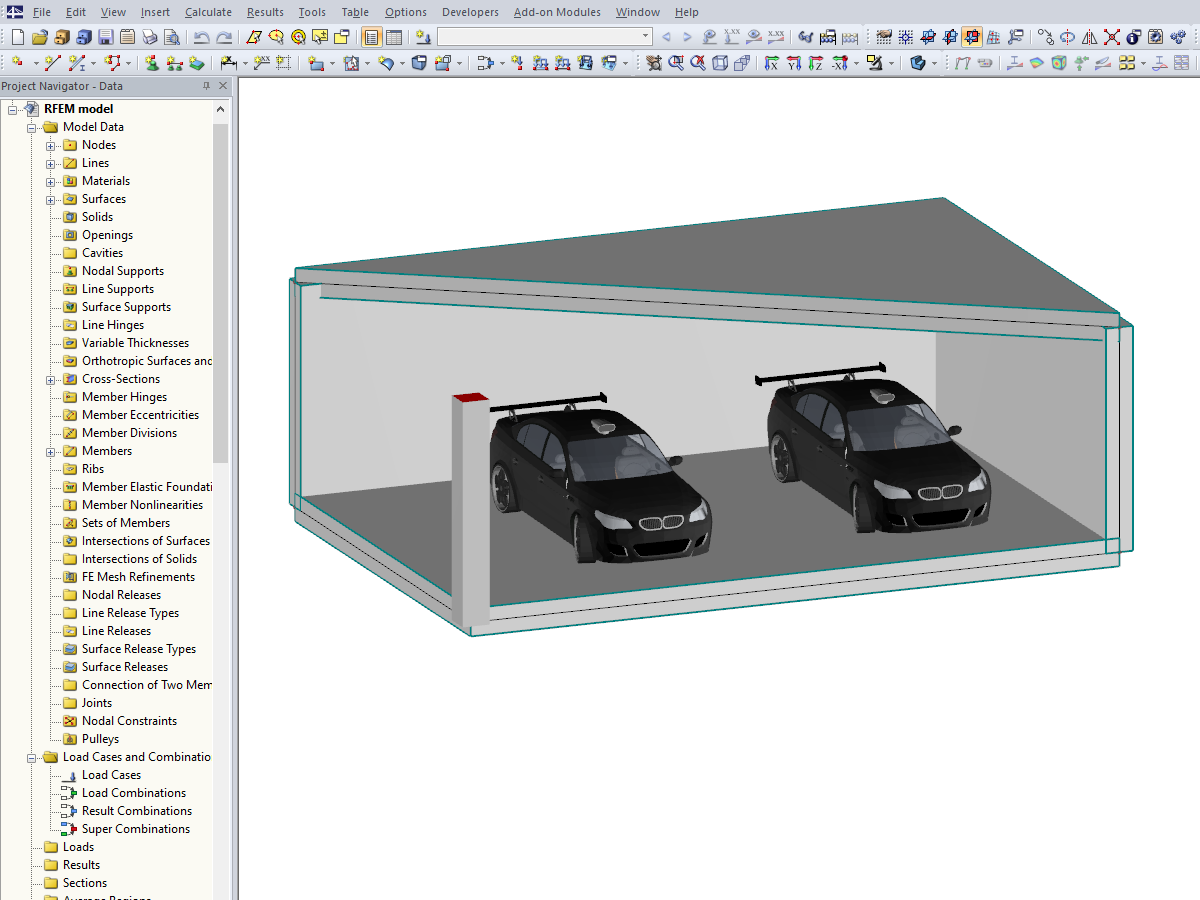Click the Print preview icon
Screen dimensions: 1200x900
pos(171,37)
